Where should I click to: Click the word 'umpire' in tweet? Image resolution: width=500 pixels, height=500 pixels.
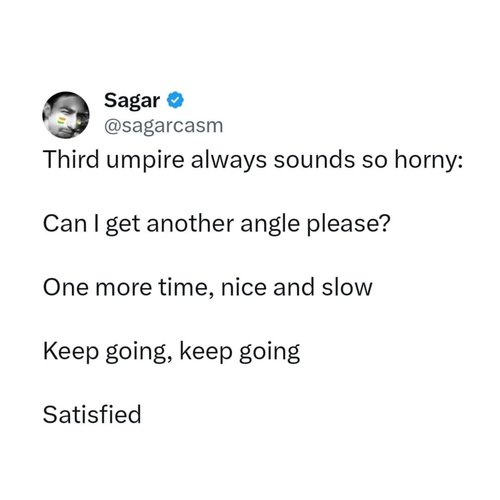145,161
